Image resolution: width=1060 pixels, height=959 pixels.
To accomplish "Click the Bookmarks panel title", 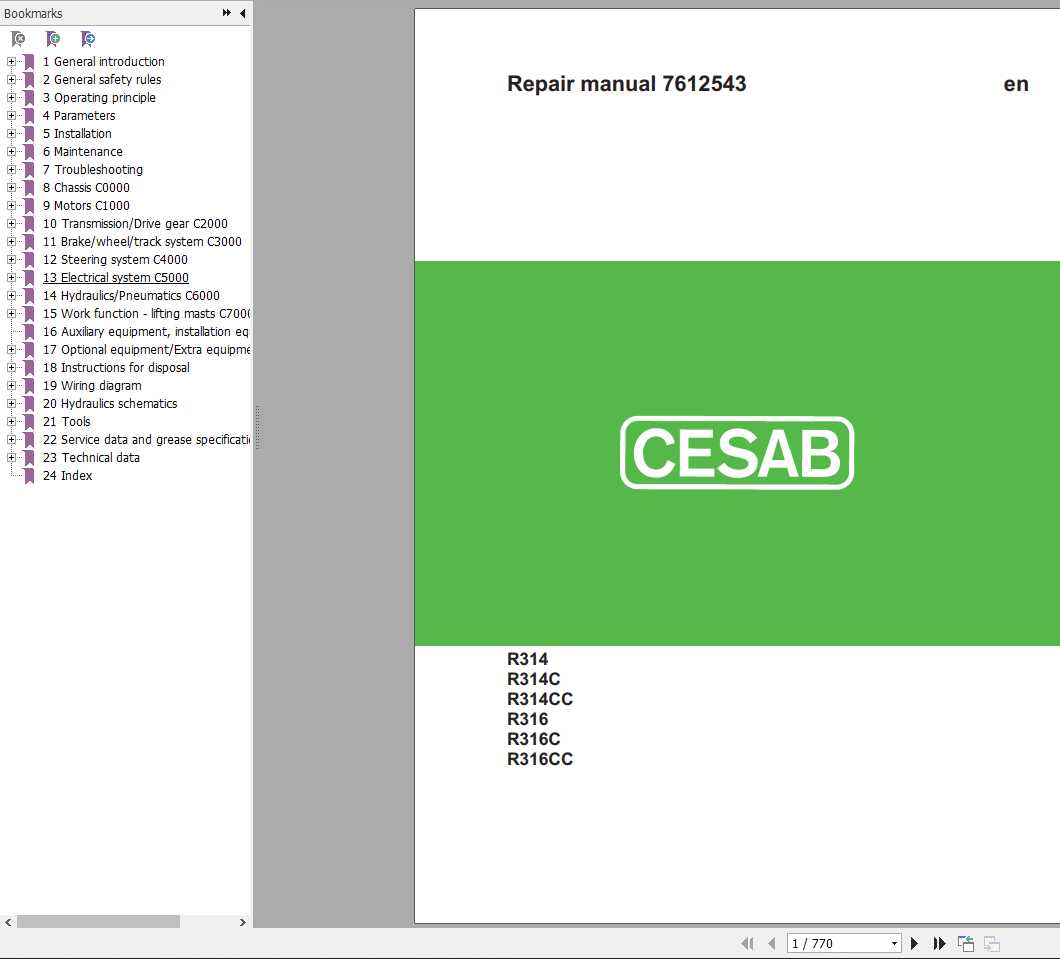I will pyautogui.click(x=33, y=13).
